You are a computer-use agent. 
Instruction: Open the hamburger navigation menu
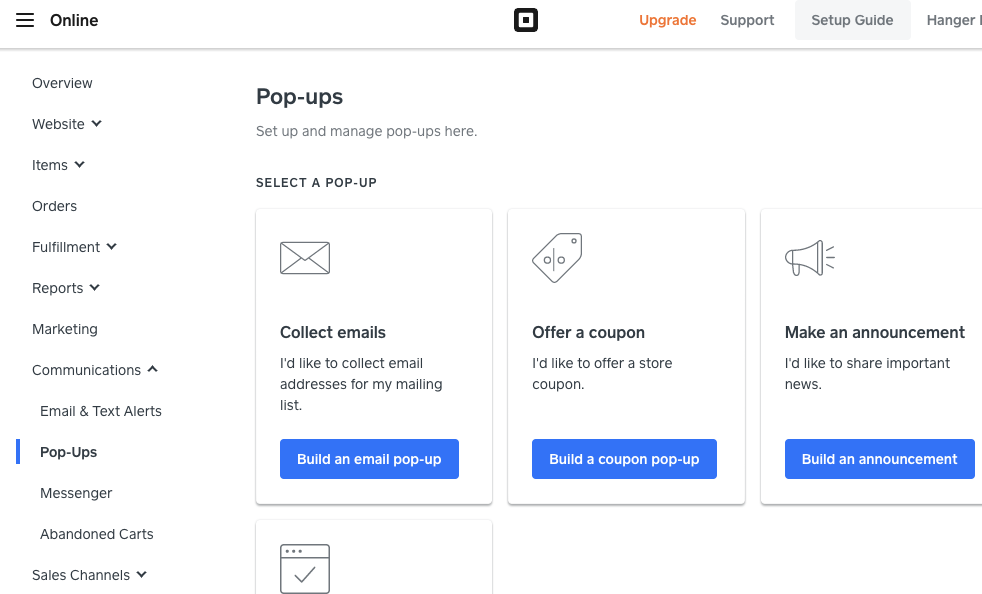[x=25, y=20]
